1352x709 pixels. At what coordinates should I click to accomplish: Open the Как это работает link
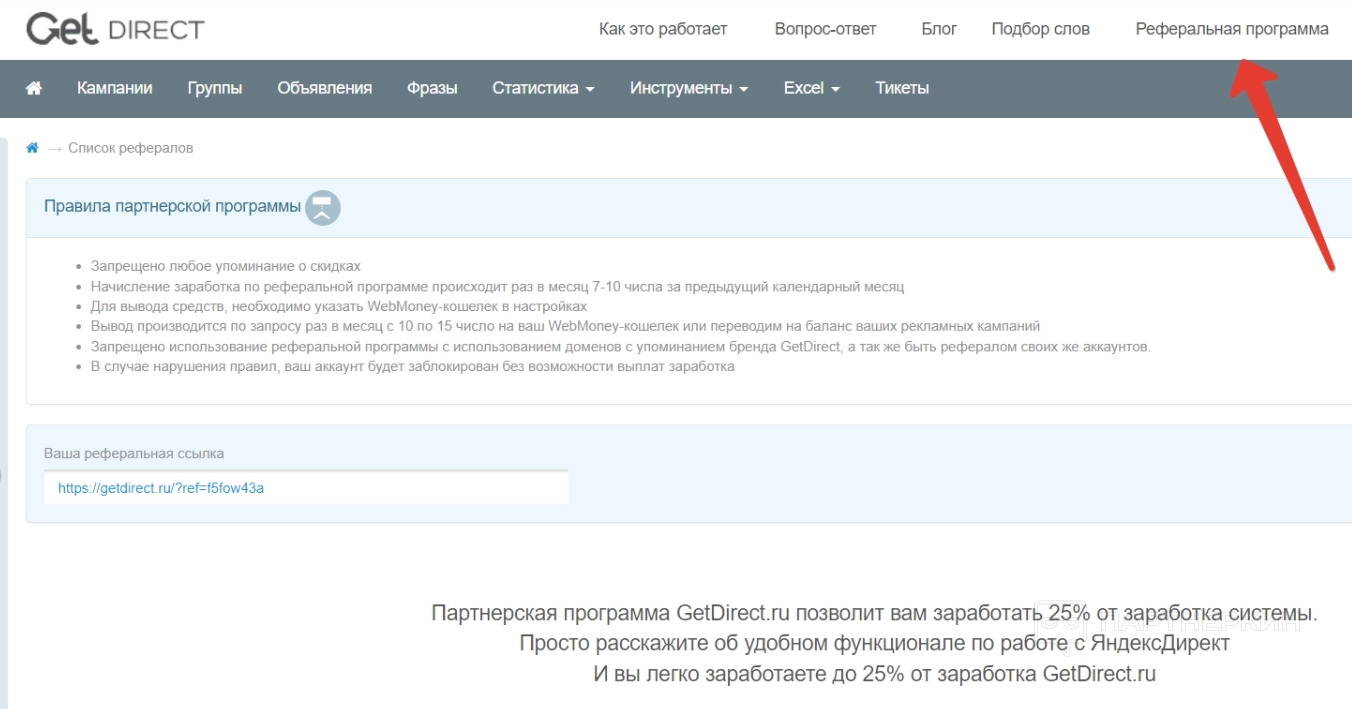tap(663, 29)
